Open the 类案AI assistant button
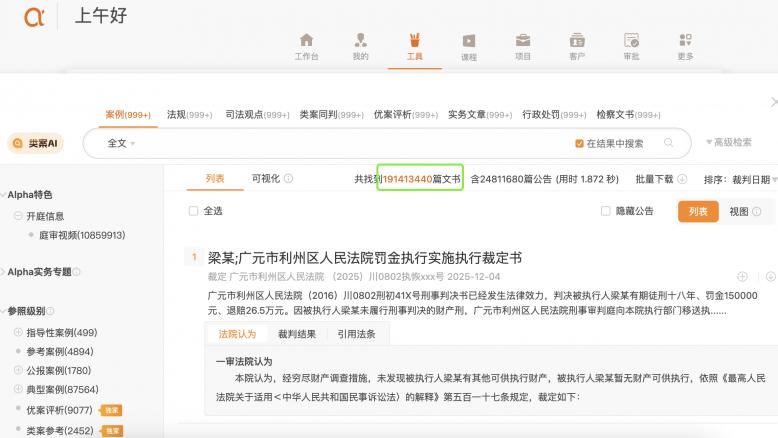Screen dimensions: 778x438 click(x=35, y=143)
